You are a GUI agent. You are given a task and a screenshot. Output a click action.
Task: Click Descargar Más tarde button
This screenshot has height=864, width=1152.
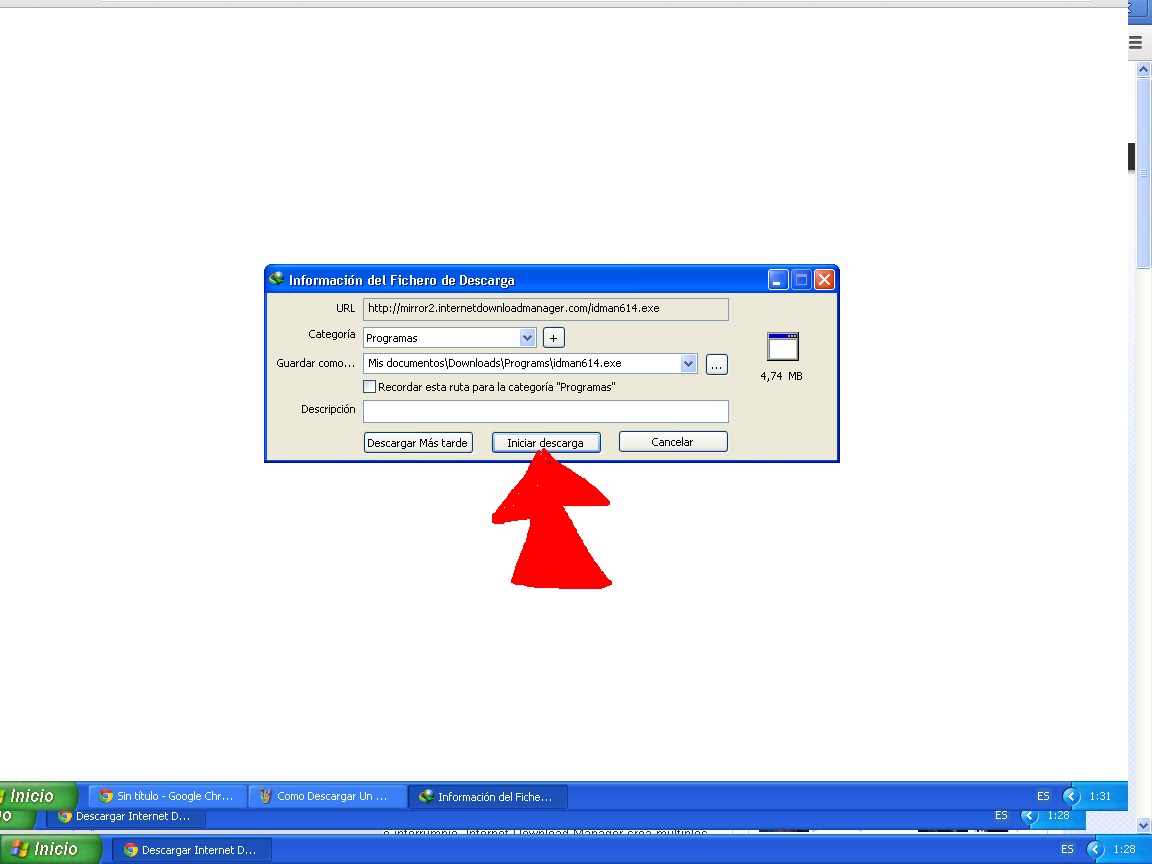click(x=418, y=442)
